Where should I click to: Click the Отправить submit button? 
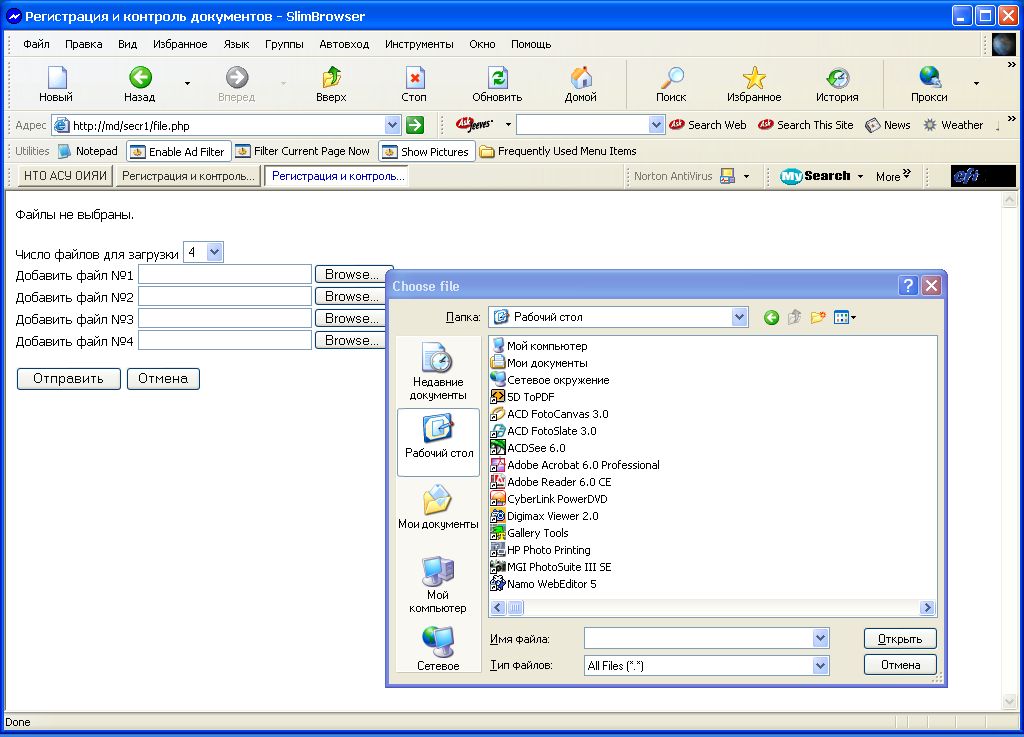69,379
